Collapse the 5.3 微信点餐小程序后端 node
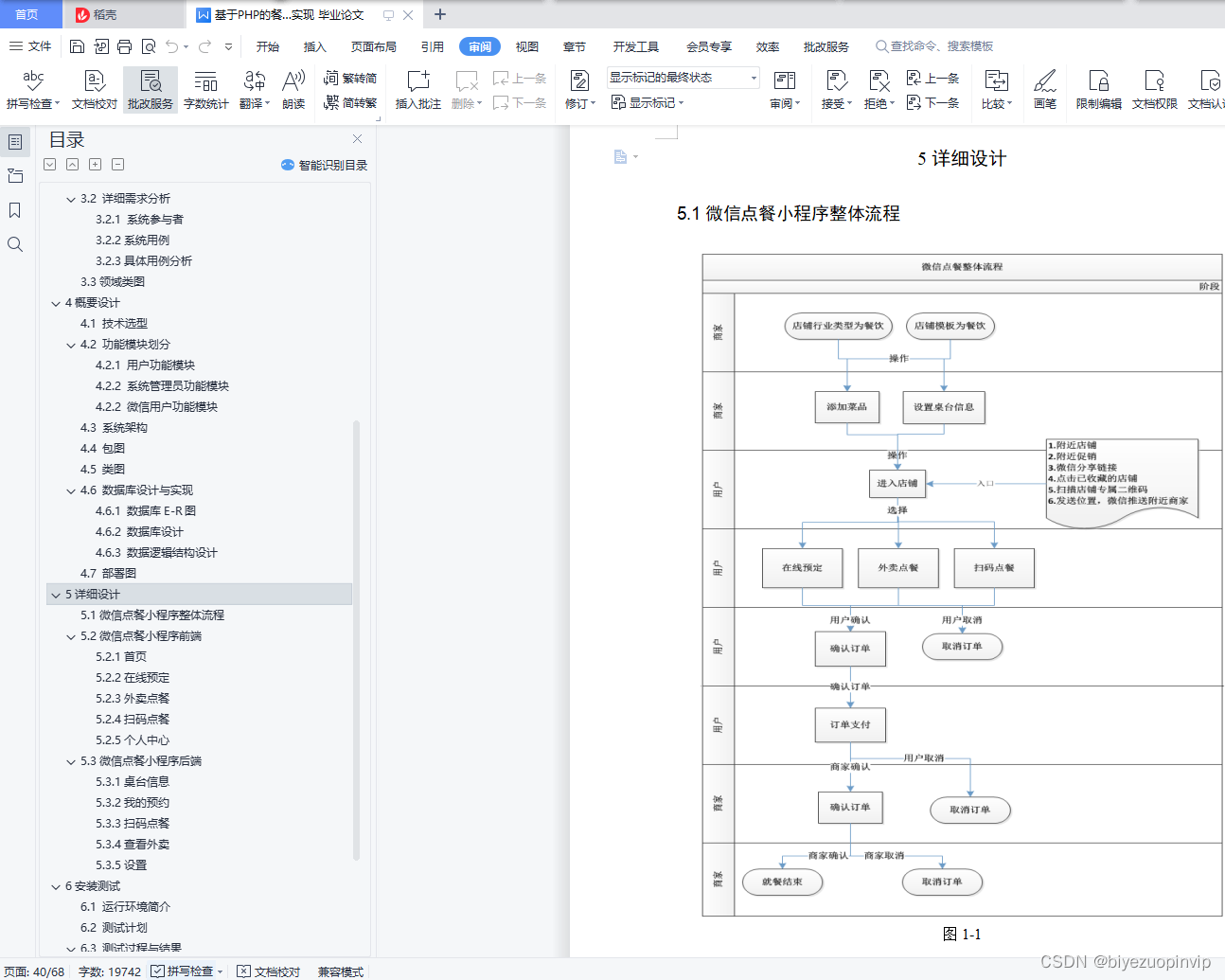This screenshot has width=1225, height=980. click(71, 761)
